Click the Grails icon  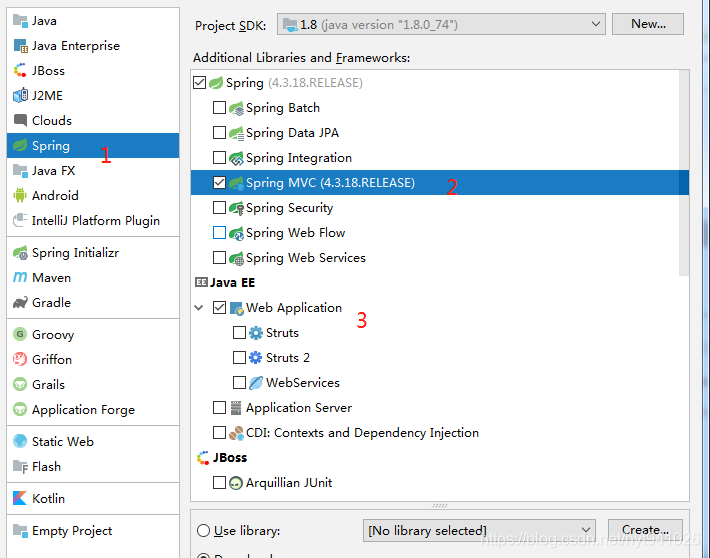point(20,385)
